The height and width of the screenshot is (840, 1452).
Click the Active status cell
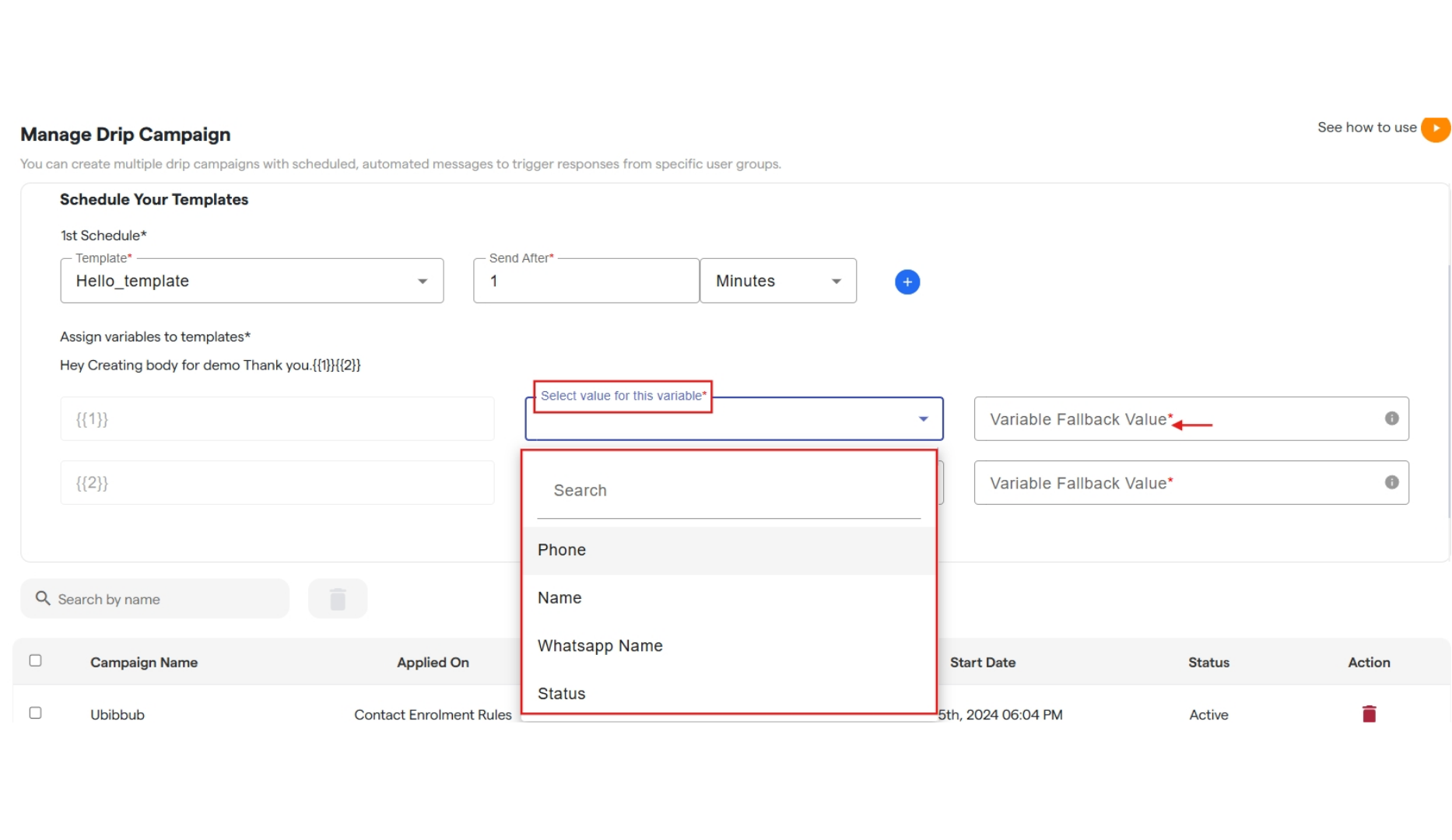(x=1208, y=715)
